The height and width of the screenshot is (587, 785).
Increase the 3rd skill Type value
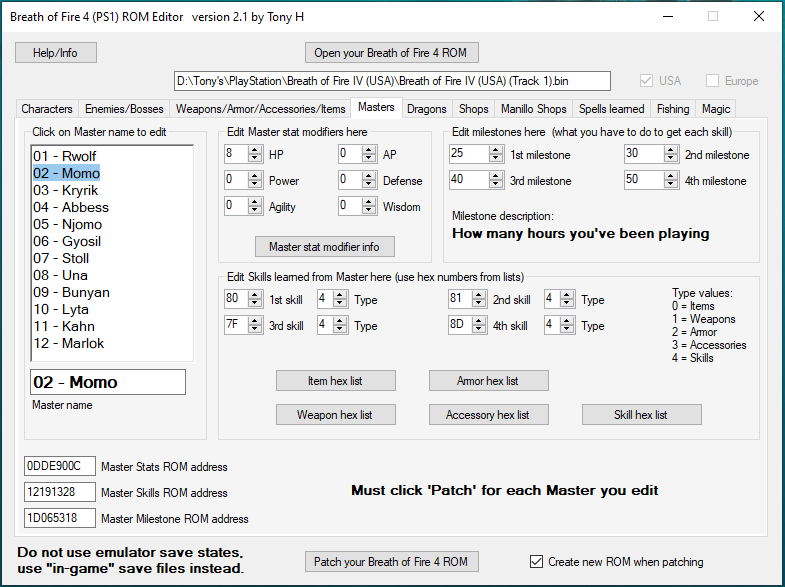(x=340, y=321)
